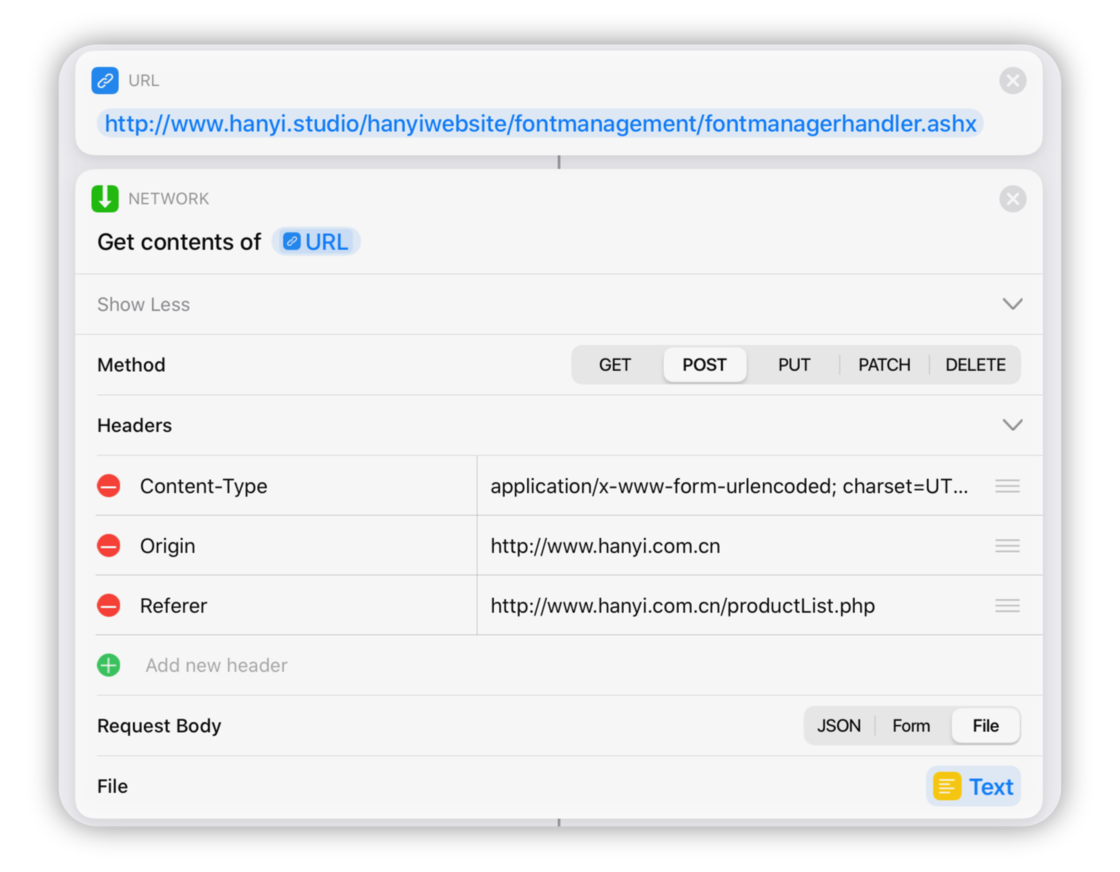1120x872 pixels.
Task: Edit the Origin header value field
Action: tap(730, 546)
